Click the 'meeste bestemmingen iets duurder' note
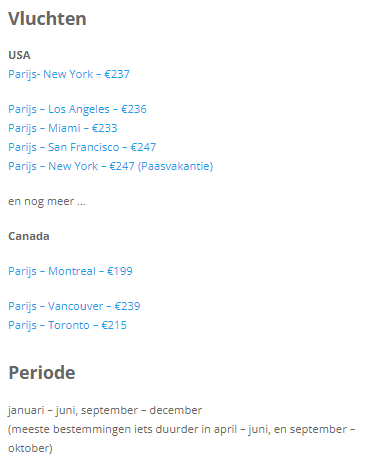Image resolution: width=366 pixels, height=462 pixels. (x=103, y=429)
